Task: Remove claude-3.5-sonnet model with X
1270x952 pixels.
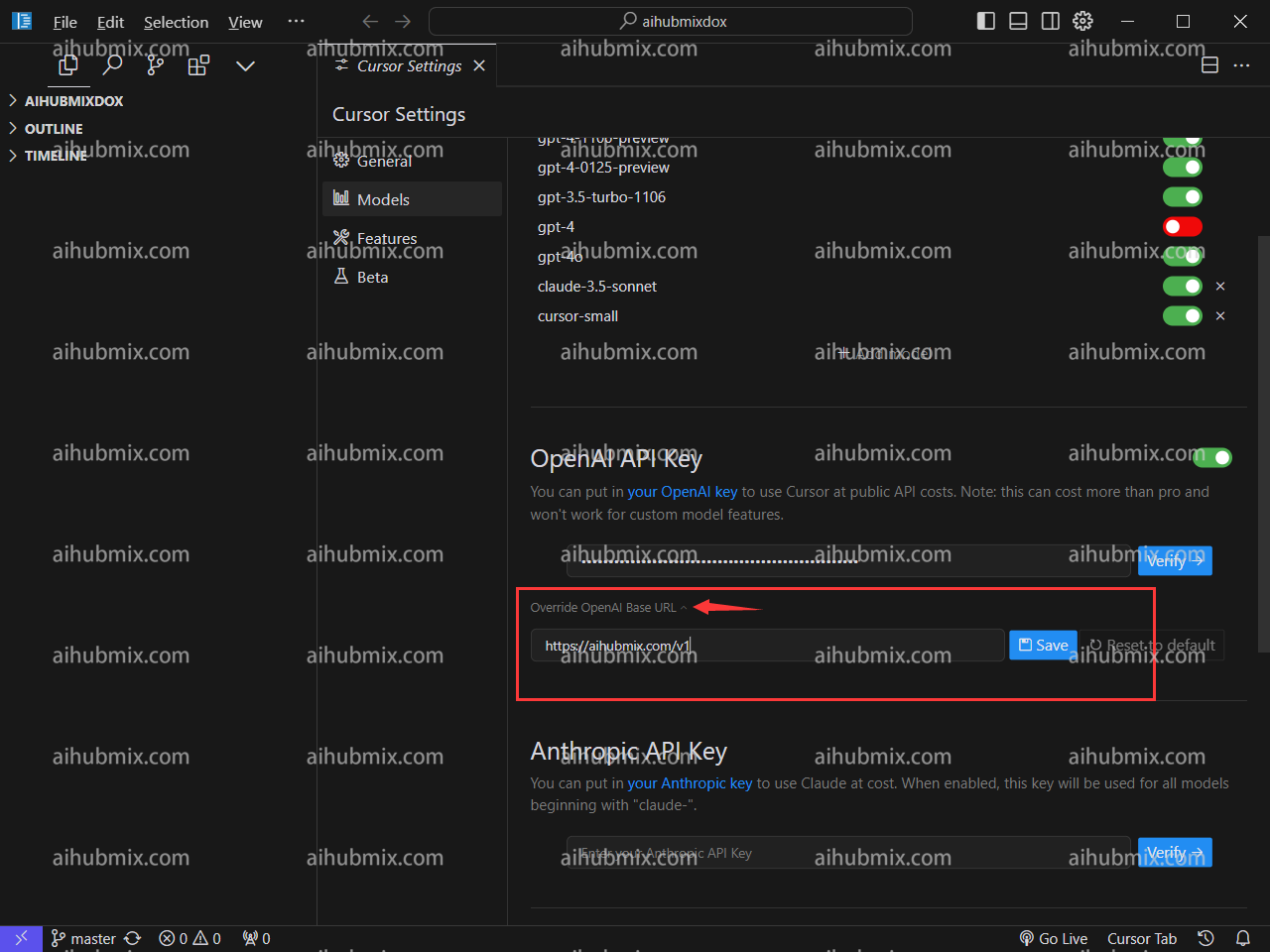Action: point(1220,287)
